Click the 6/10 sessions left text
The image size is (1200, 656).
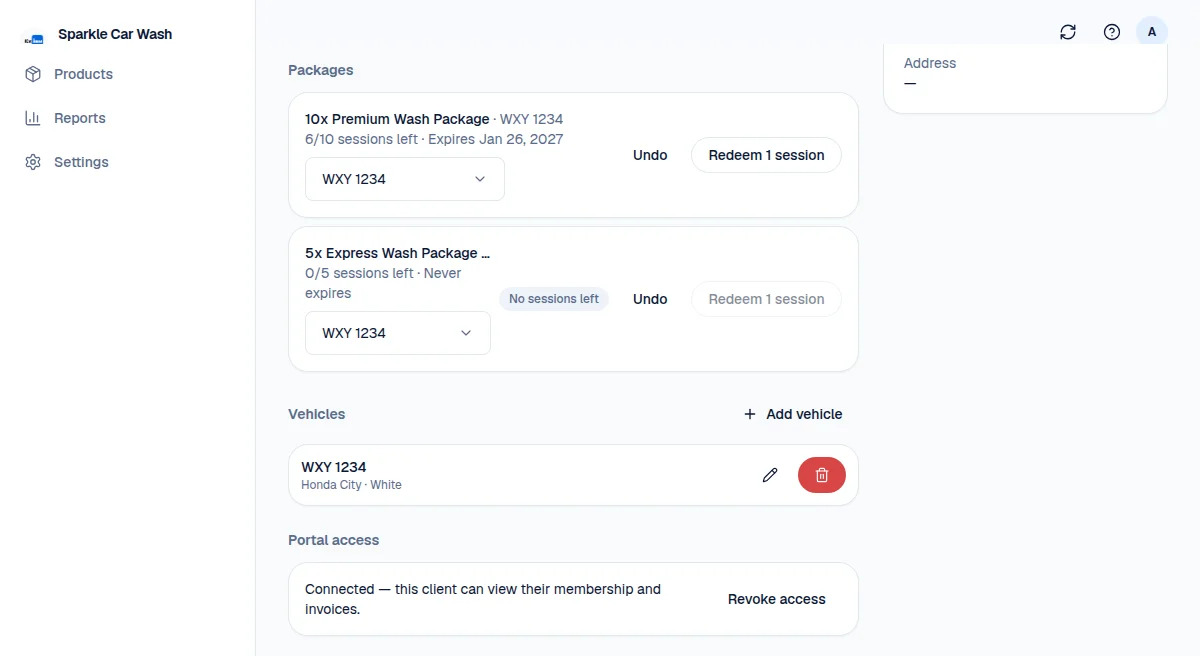(361, 139)
